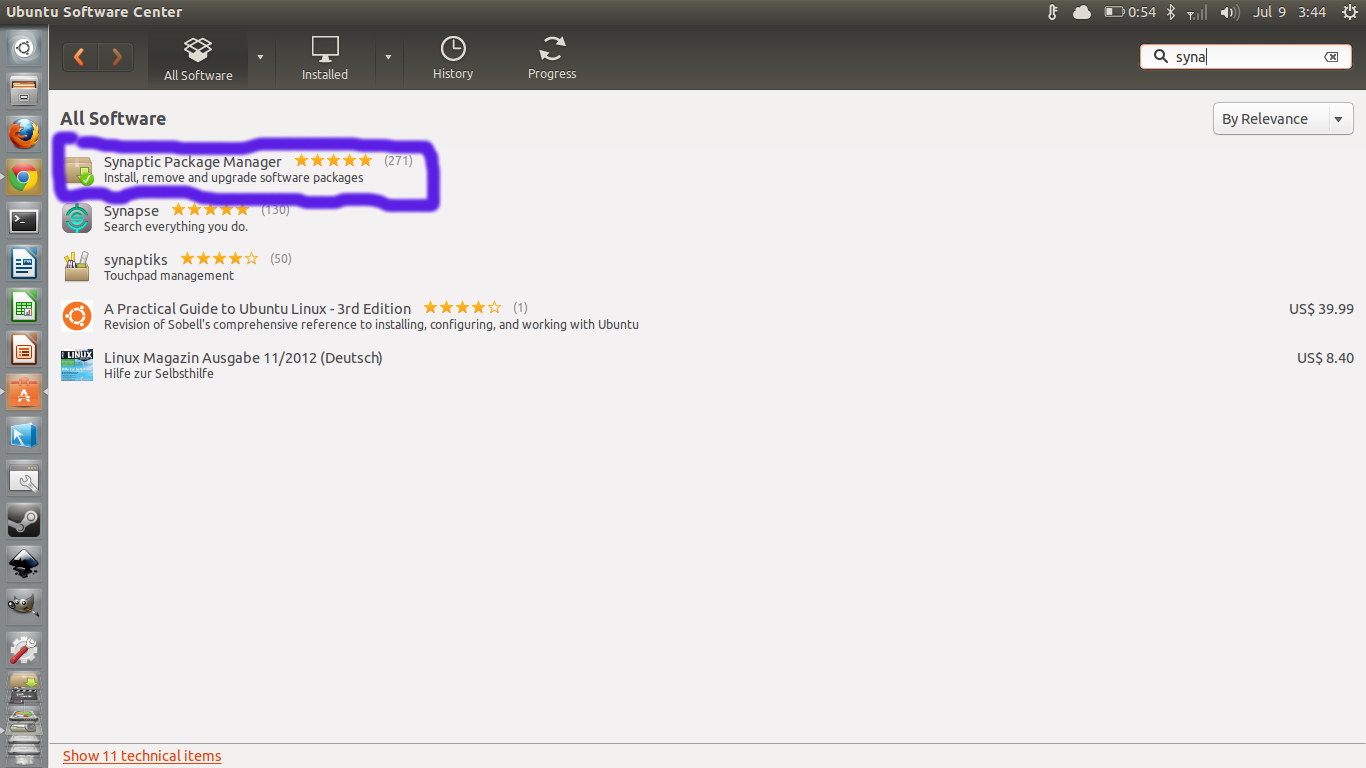The image size is (1366, 768).
Task: Click the 'All Software' heading
Action: click(x=113, y=119)
